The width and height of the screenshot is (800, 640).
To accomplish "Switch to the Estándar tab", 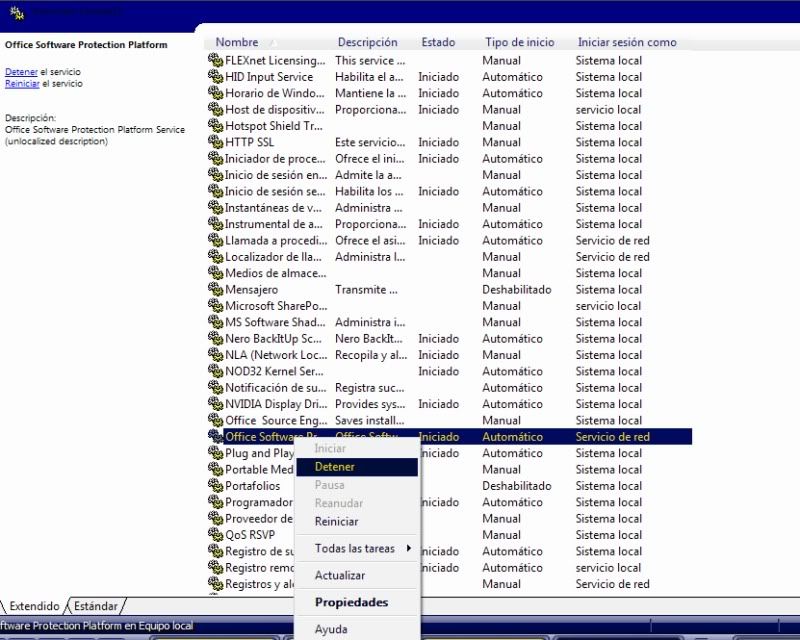I will pyautogui.click(x=95, y=606).
